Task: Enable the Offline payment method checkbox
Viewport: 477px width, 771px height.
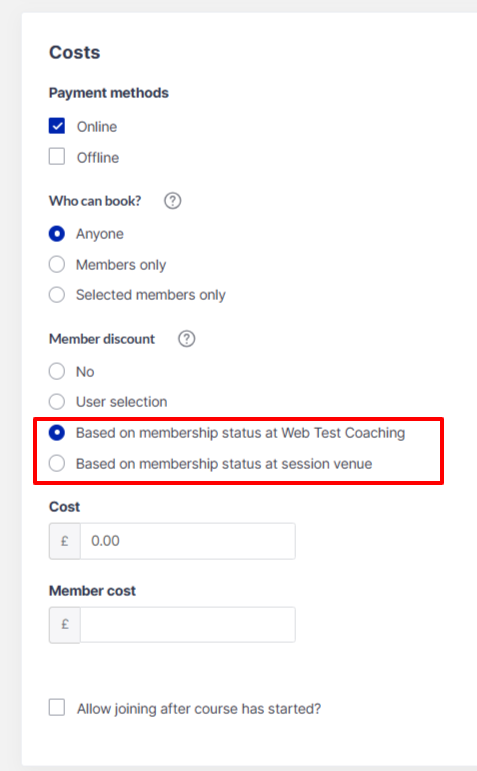Action: [57, 157]
